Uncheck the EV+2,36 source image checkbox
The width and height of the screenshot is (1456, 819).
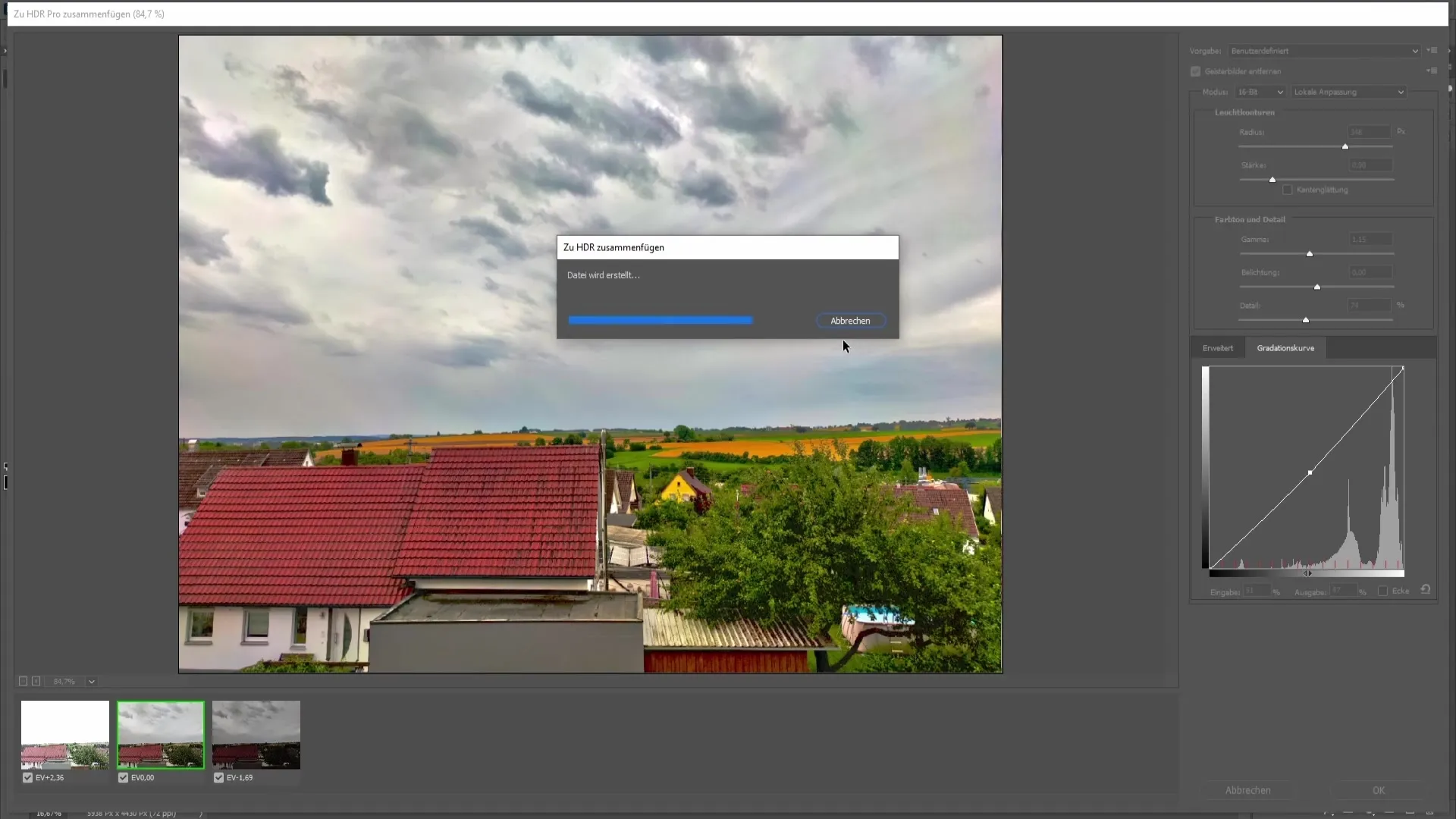tap(28, 777)
